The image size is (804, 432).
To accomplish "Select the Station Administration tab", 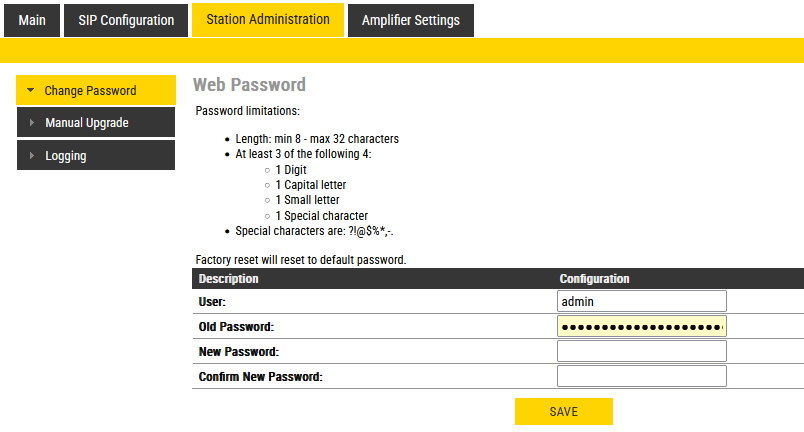I will tap(267, 20).
